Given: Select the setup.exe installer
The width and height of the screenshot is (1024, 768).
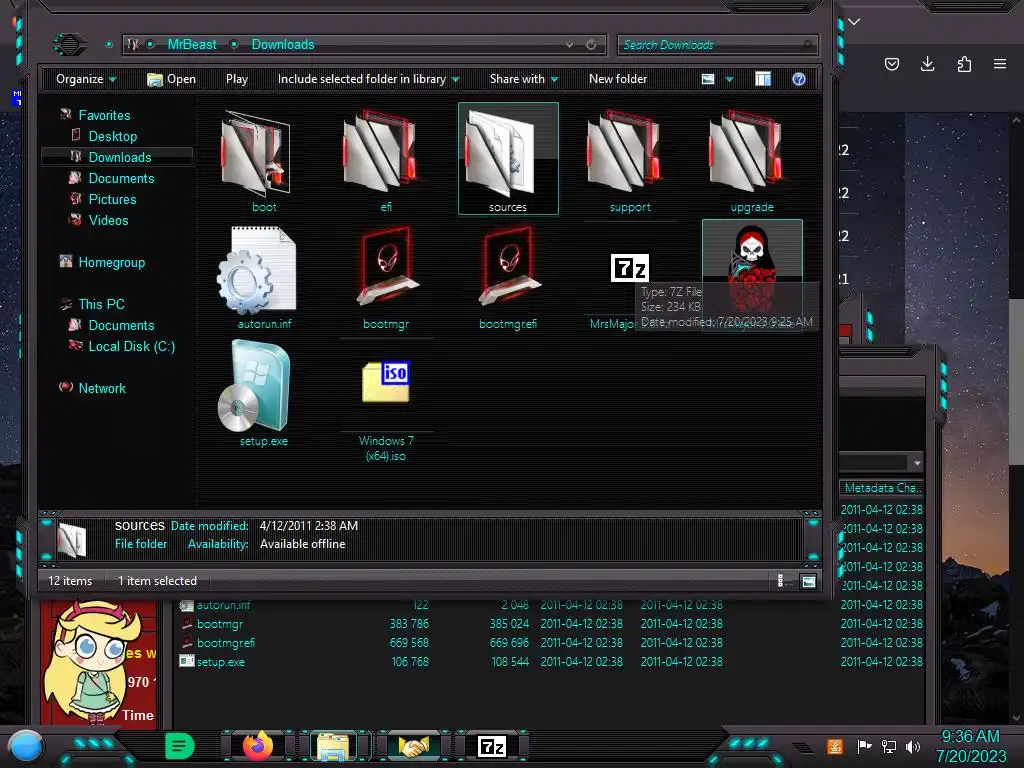Looking at the screenshot, I should [264, 394].
